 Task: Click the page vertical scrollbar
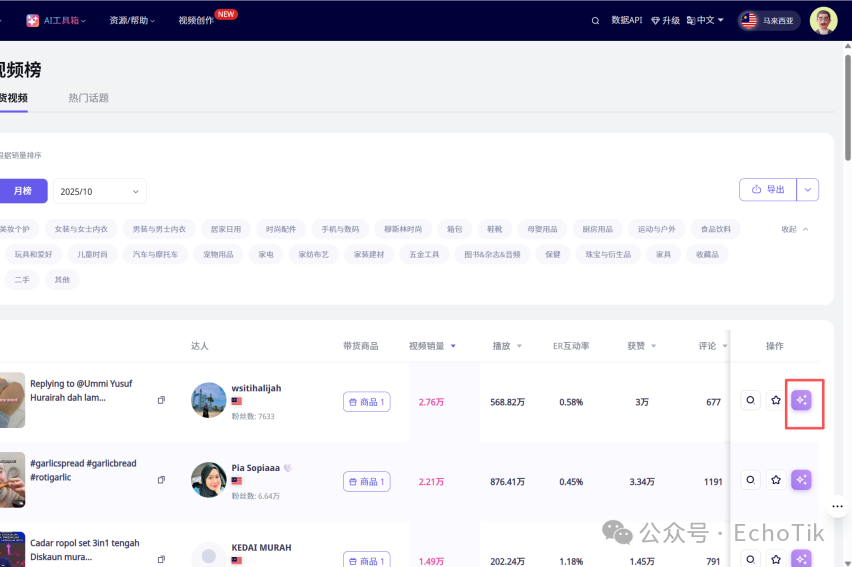847,100
